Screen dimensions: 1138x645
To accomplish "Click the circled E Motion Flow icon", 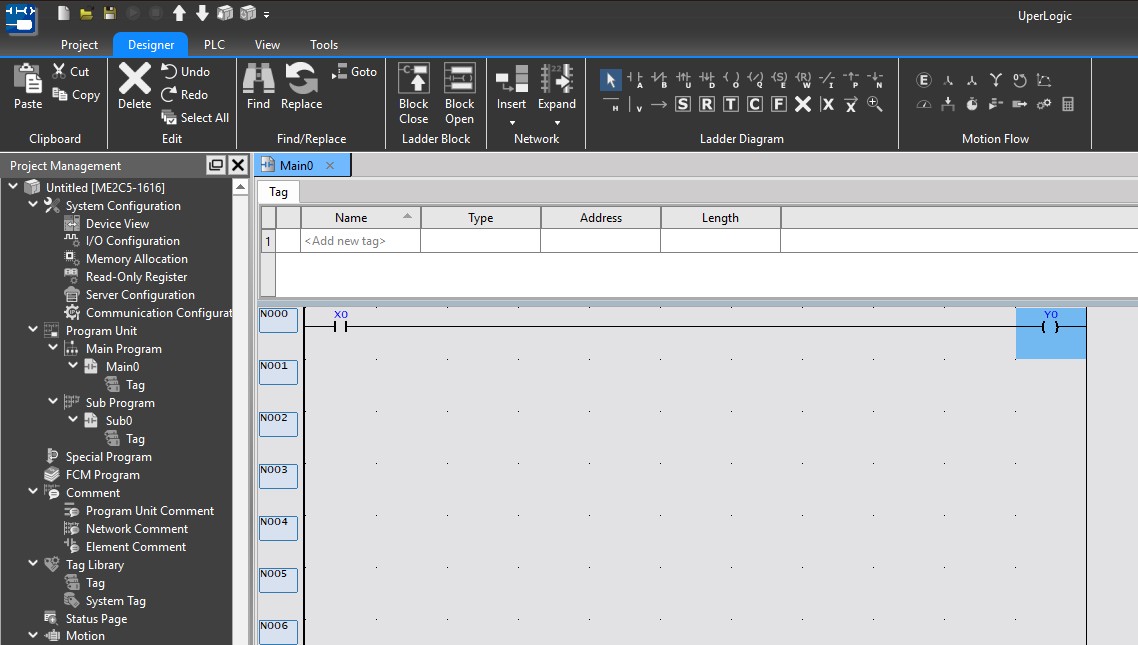I will tap(923, 80).
